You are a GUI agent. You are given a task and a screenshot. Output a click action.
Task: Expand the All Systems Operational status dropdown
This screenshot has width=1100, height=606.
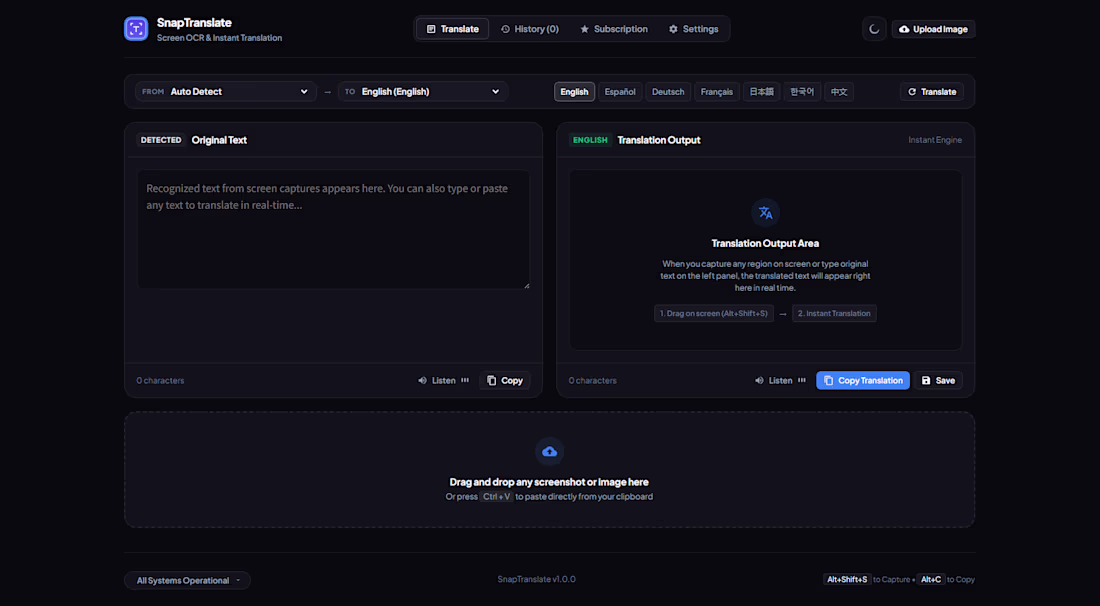point(187,580)
